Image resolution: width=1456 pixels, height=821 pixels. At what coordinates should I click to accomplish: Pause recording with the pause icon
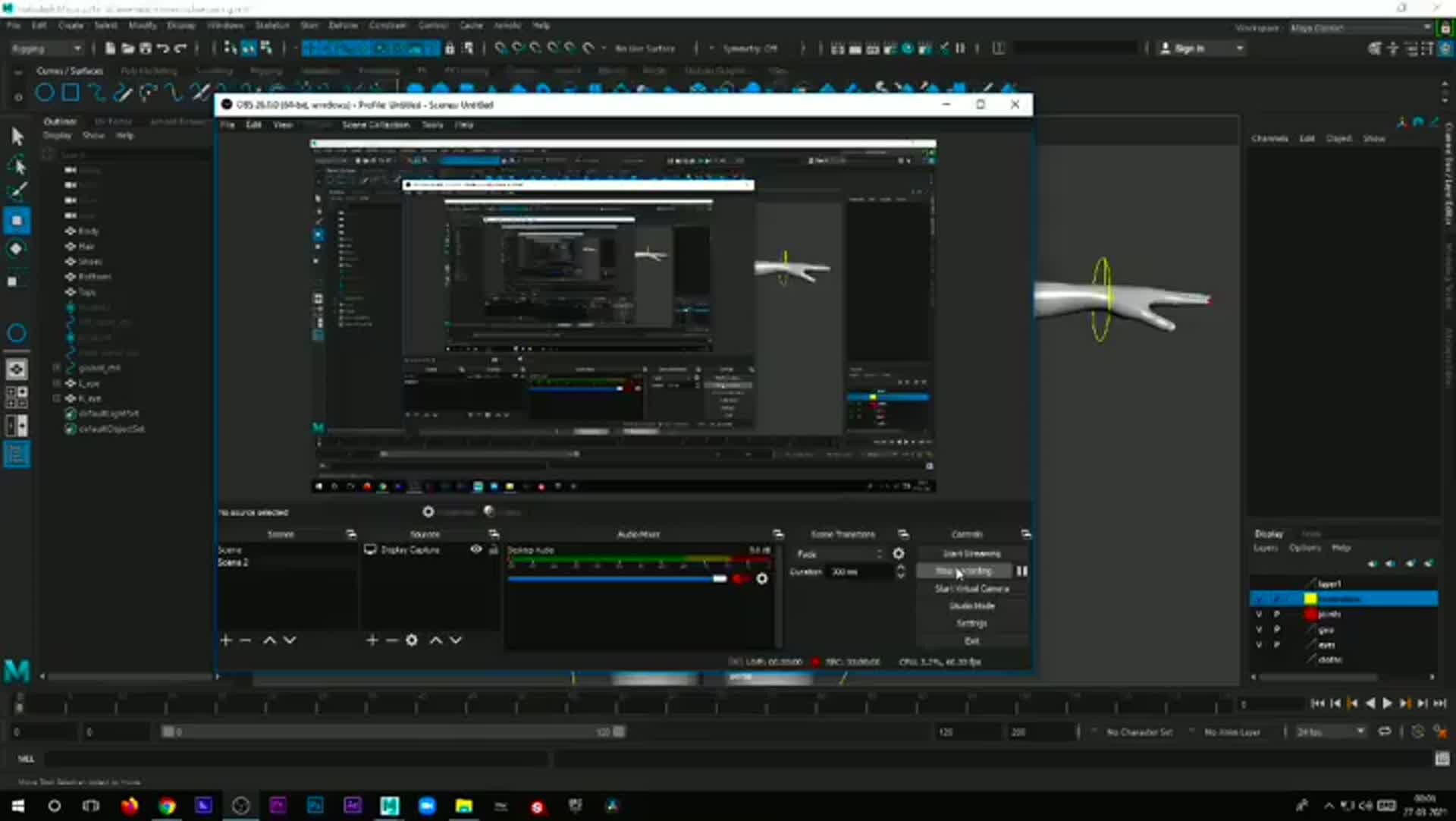pos(1021,571)
